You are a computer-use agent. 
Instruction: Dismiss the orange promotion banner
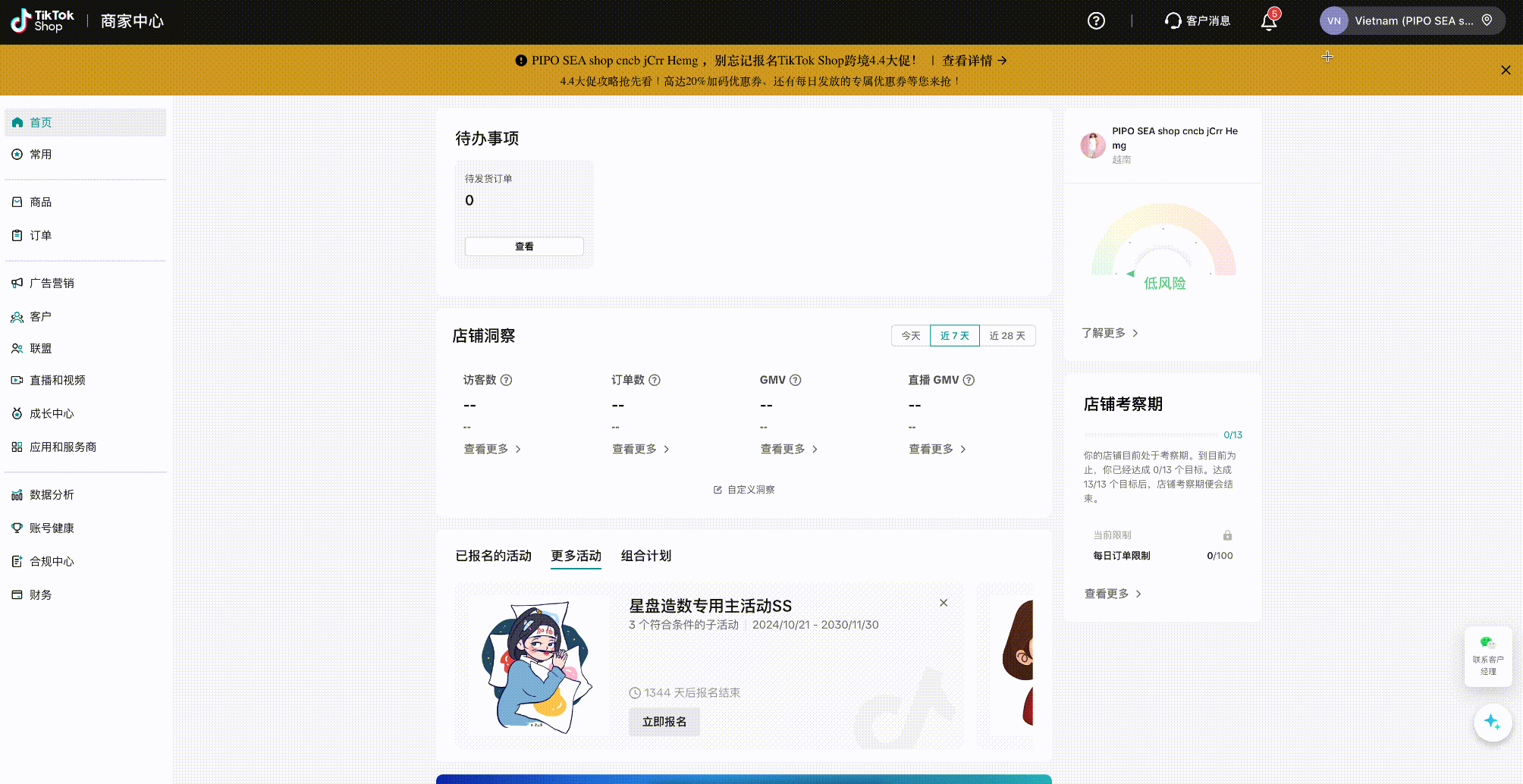tap(1506, 70)
